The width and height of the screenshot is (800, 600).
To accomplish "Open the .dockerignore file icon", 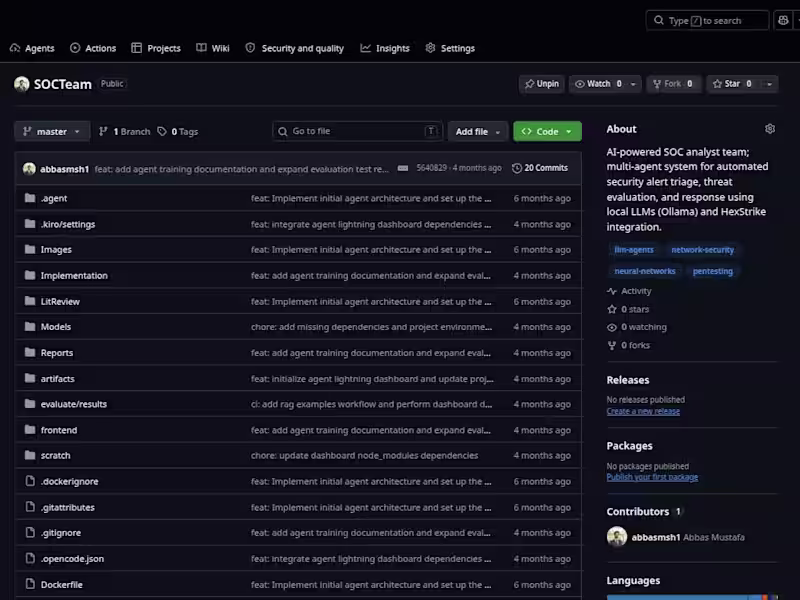I will [x=30, y=481].
